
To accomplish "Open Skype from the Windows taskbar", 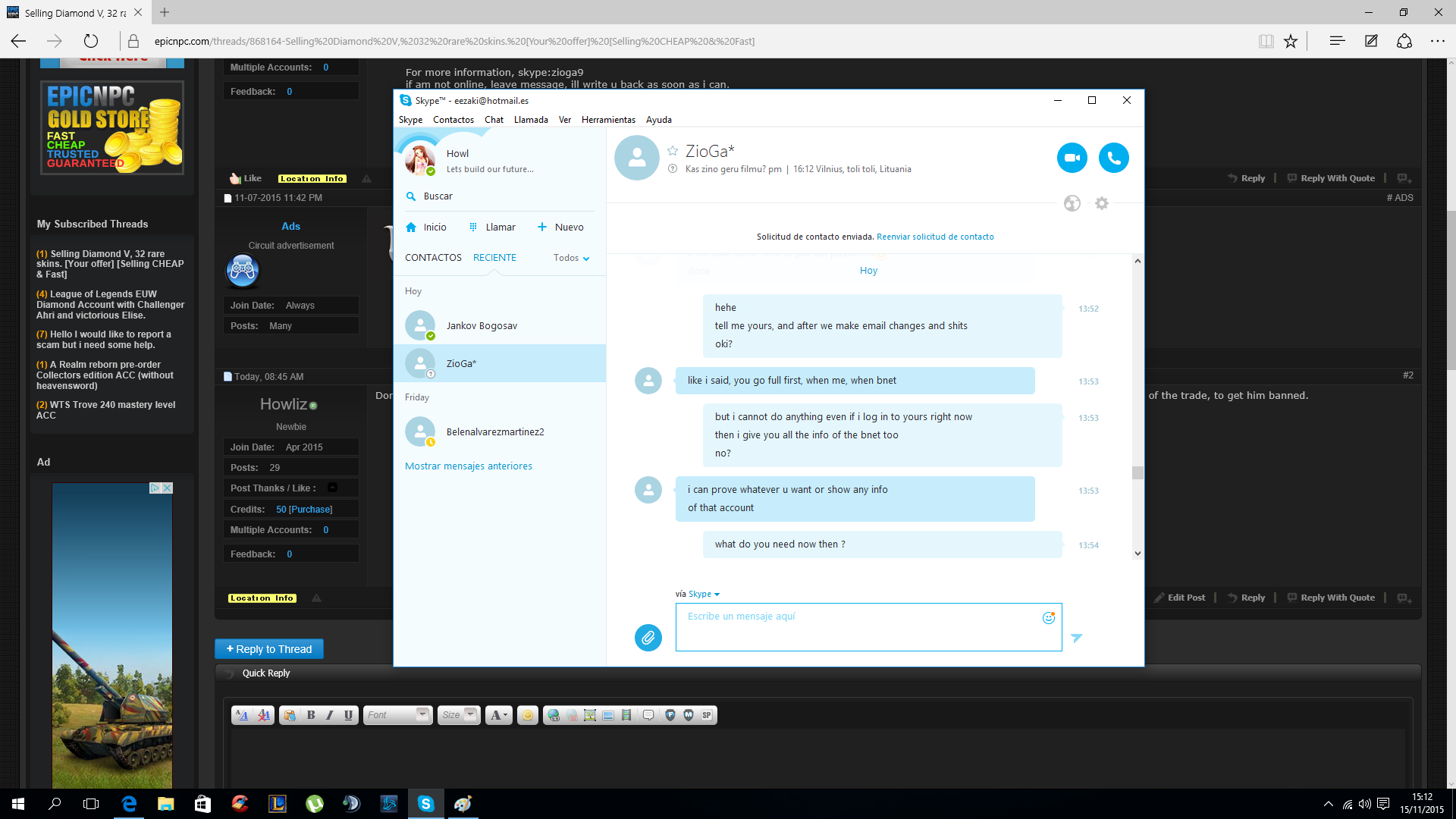I will pyautogui.click(x=425, y=804).
